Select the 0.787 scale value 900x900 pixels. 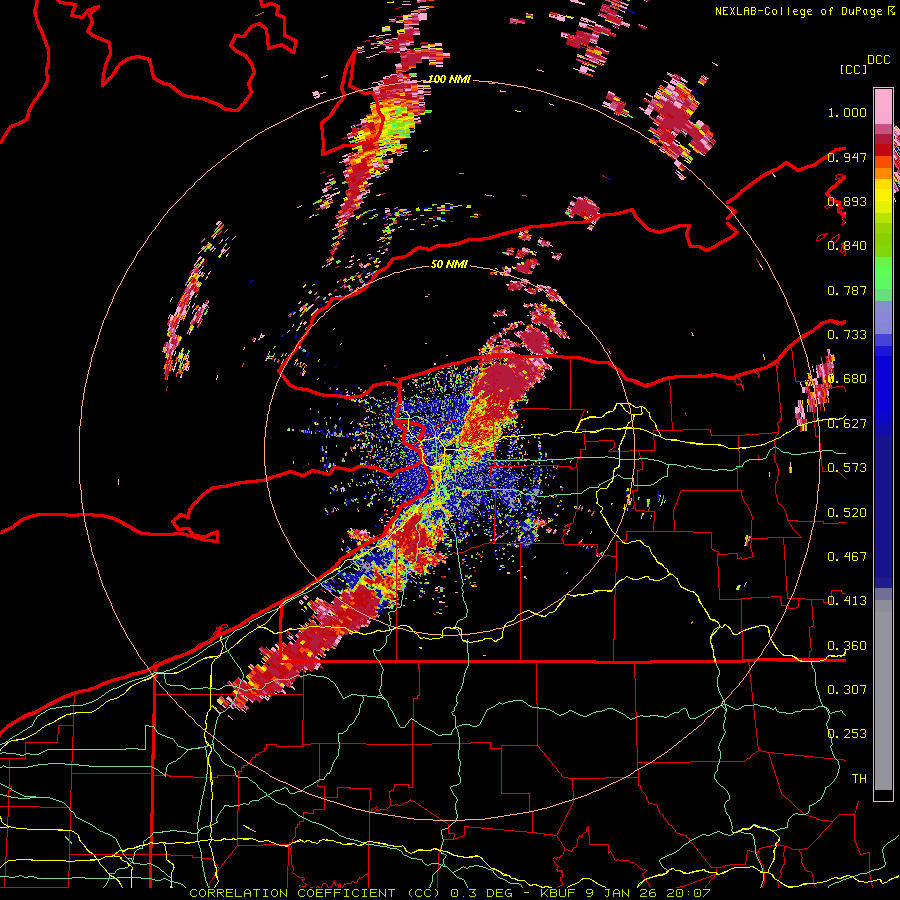pyautogui.click(x=847, y=290)
